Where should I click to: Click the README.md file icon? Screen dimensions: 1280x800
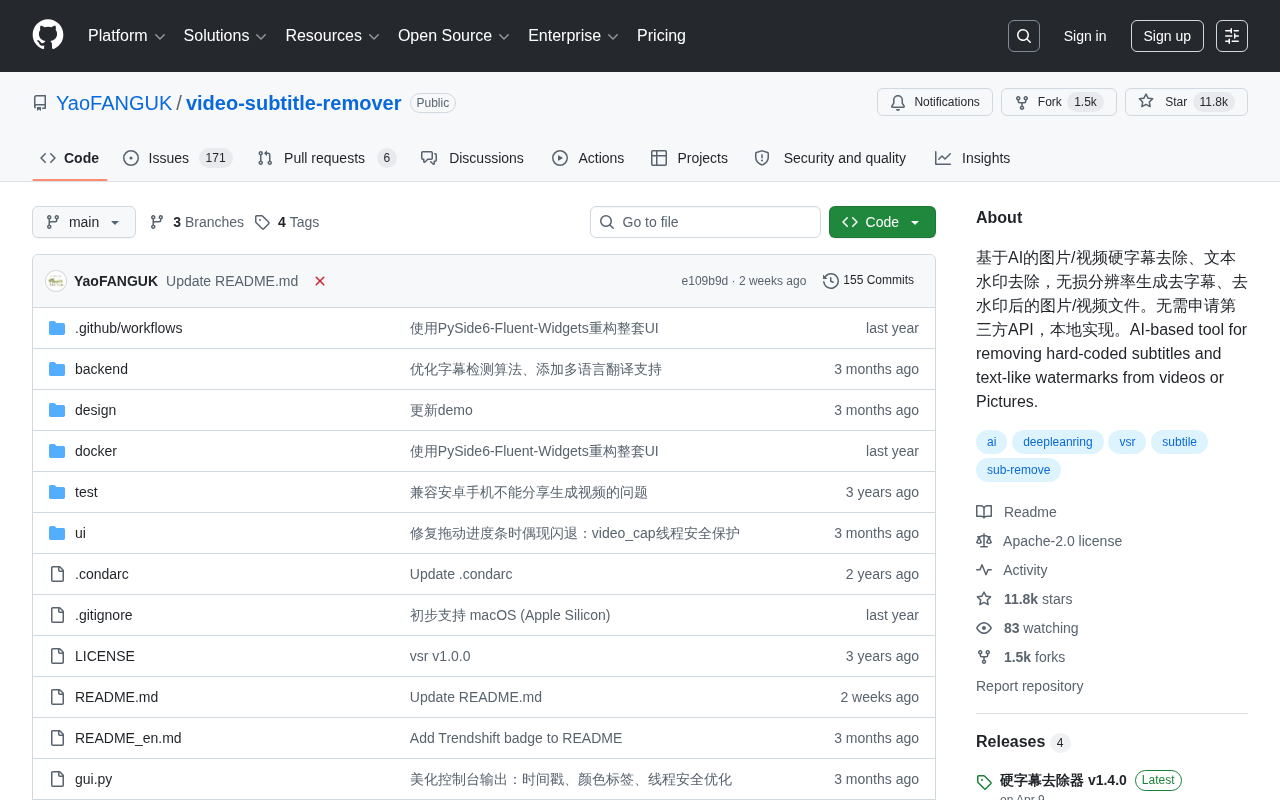click(x=57, y=697)
